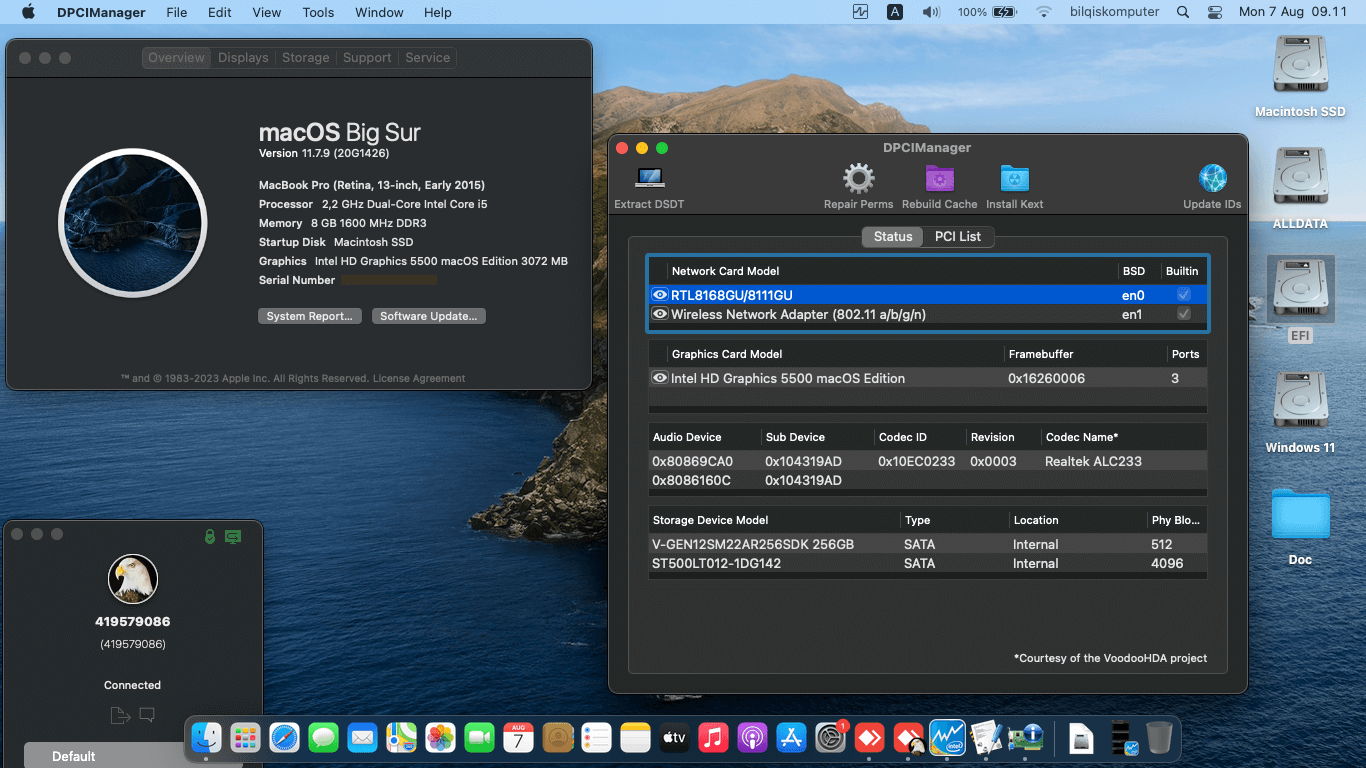The image size is (1366, 768).
Task: Select the Wireless Network Adapter (802.11 a/b/g/n) row
Action: pyautogui.click(x=928, y=314)
